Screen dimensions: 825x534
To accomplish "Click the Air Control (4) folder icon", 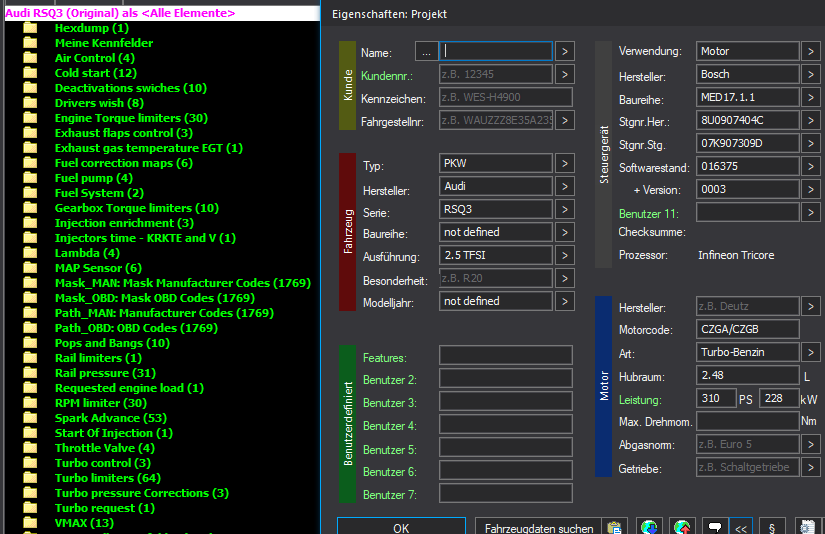I will (x=30, y=58).
